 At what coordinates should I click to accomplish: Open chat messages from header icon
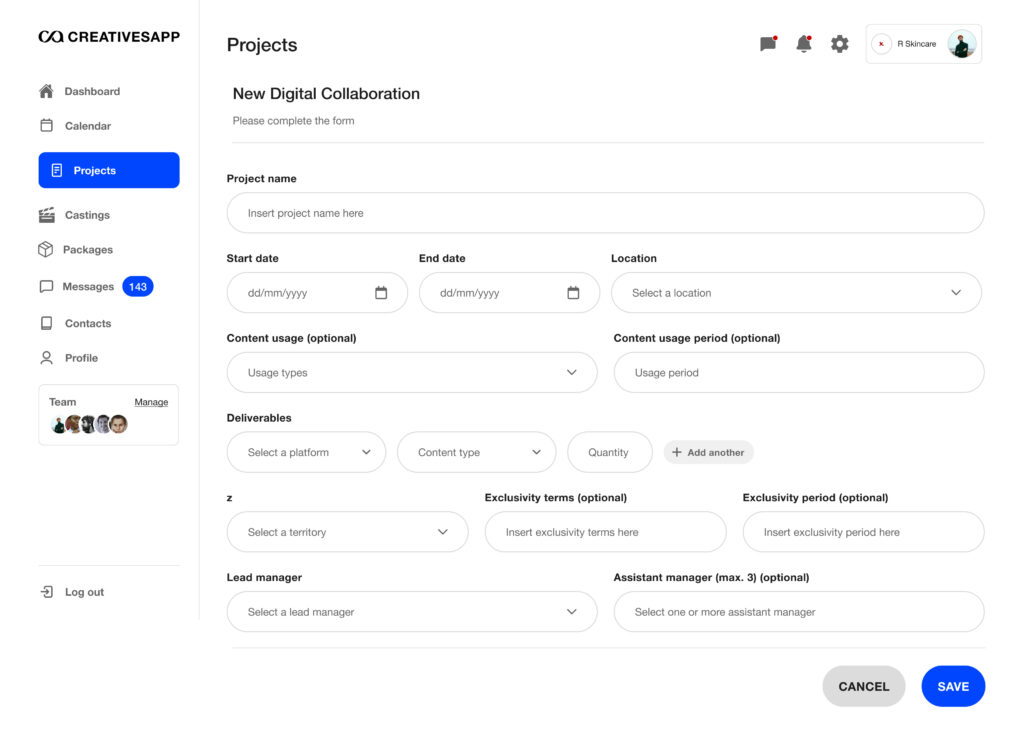click(x=769, y=44)
